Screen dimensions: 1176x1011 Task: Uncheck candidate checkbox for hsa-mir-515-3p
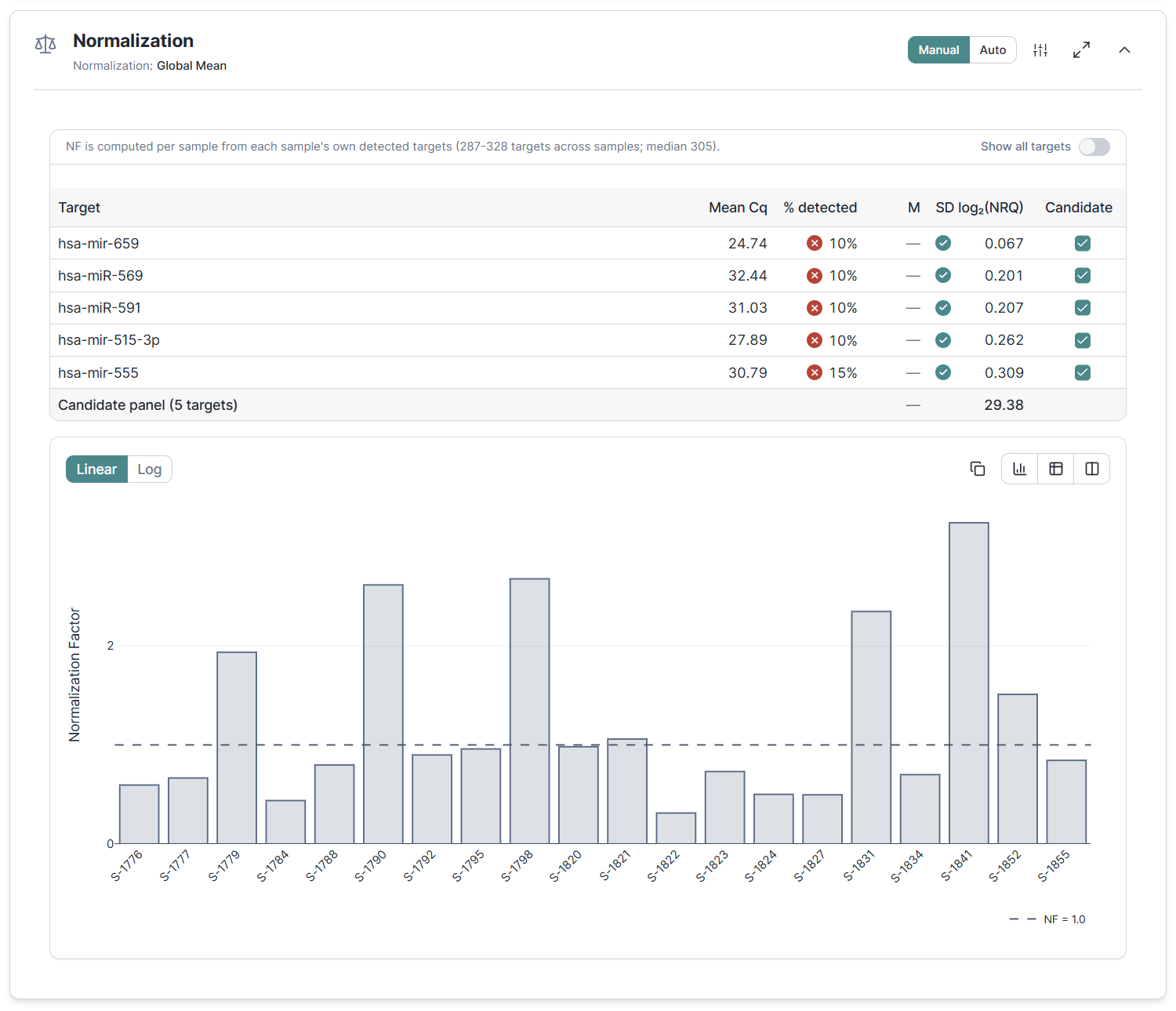(1083, 340)
